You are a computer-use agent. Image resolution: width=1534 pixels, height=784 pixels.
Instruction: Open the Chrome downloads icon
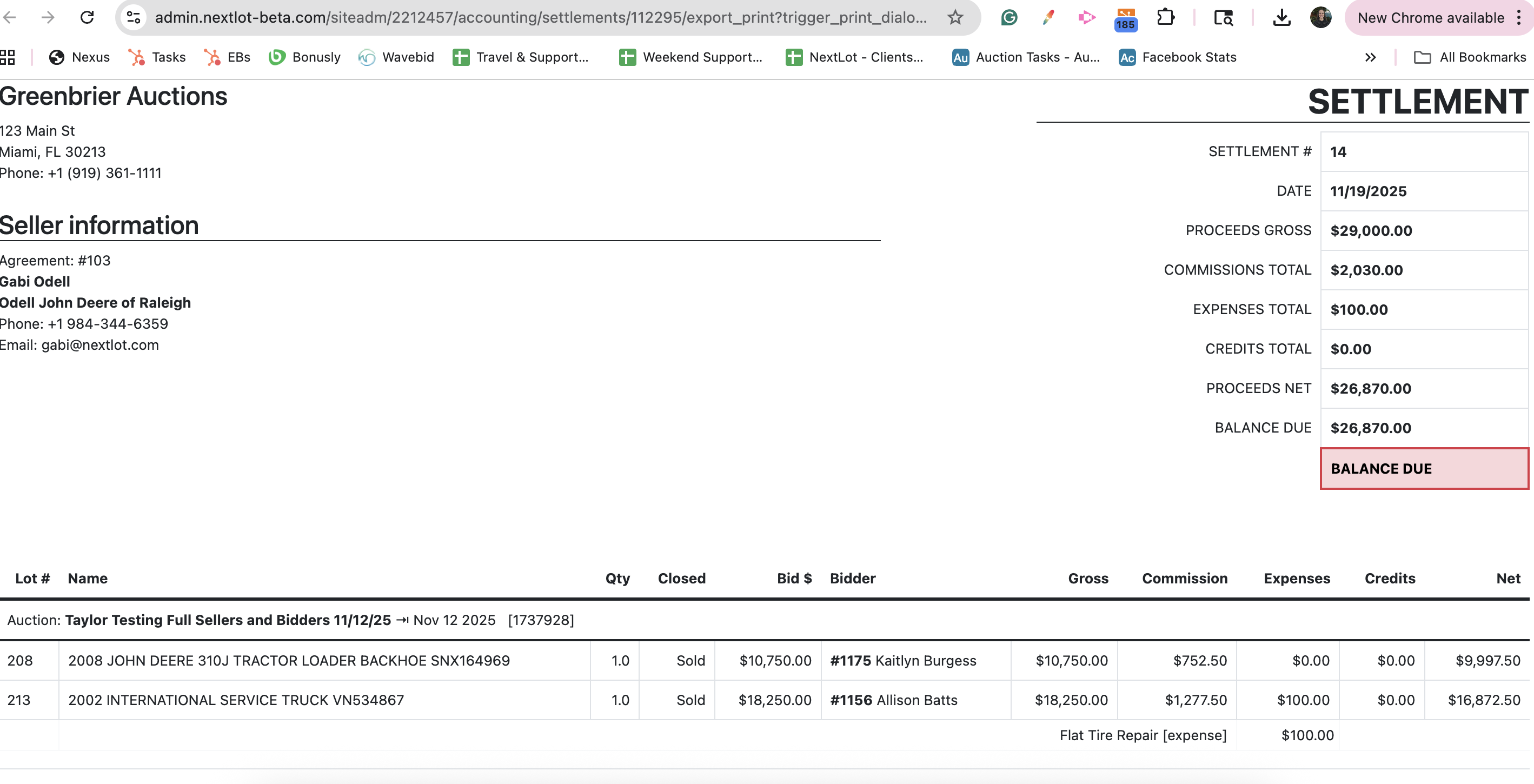tap(1281, 18)
